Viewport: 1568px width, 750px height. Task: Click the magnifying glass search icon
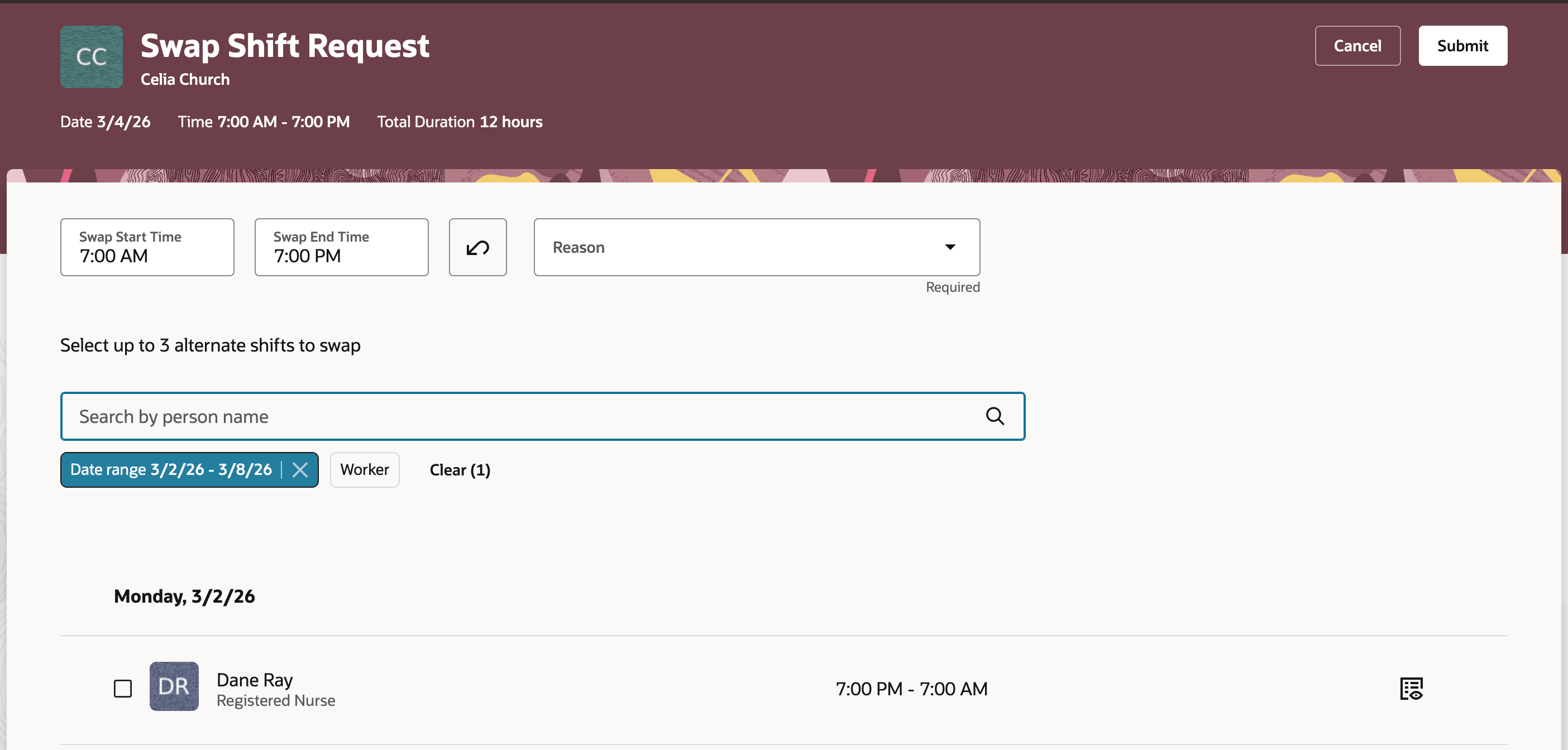pos(995,416)
